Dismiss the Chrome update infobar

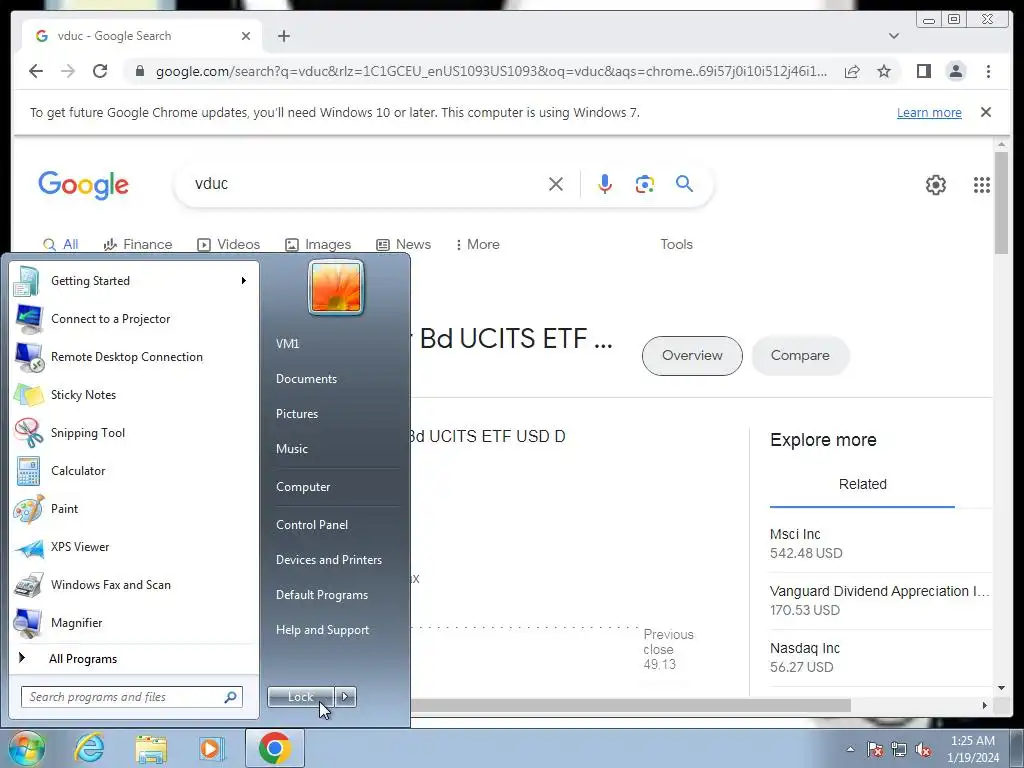point(986,112)
